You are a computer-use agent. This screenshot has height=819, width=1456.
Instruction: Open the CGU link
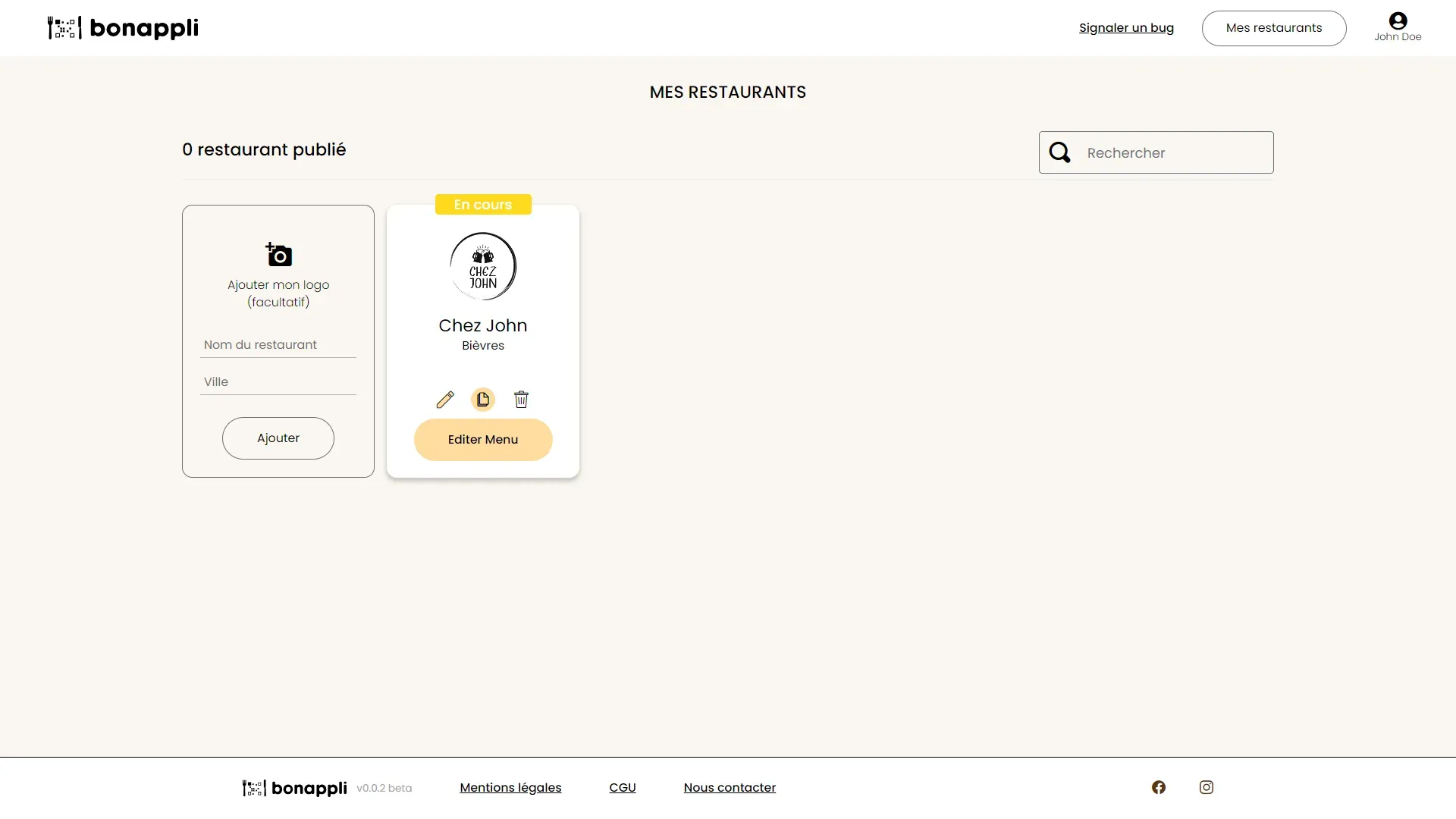(x=623, y=788)
